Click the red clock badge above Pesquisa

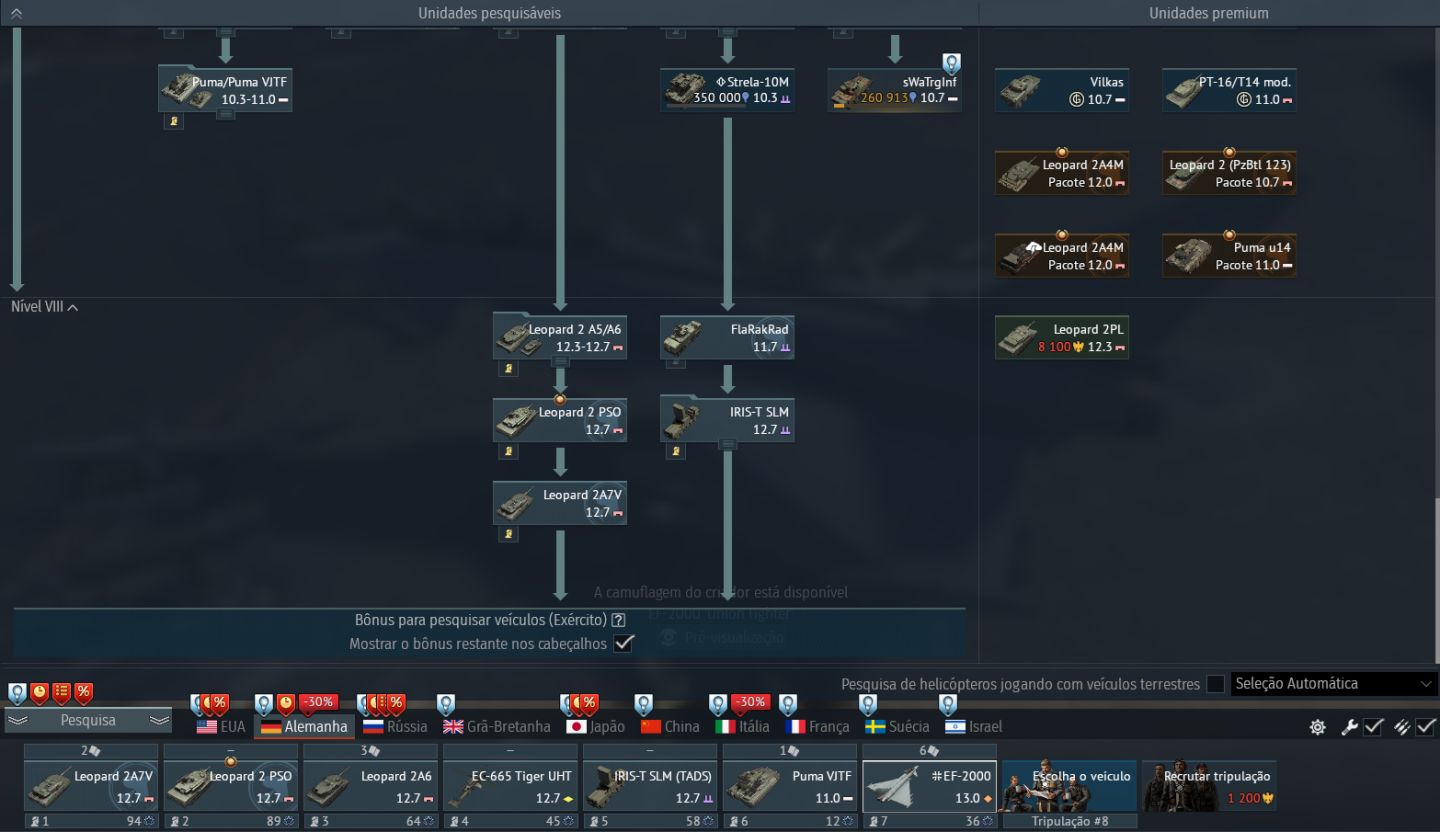pyautogui.click(x=39, y=691)
